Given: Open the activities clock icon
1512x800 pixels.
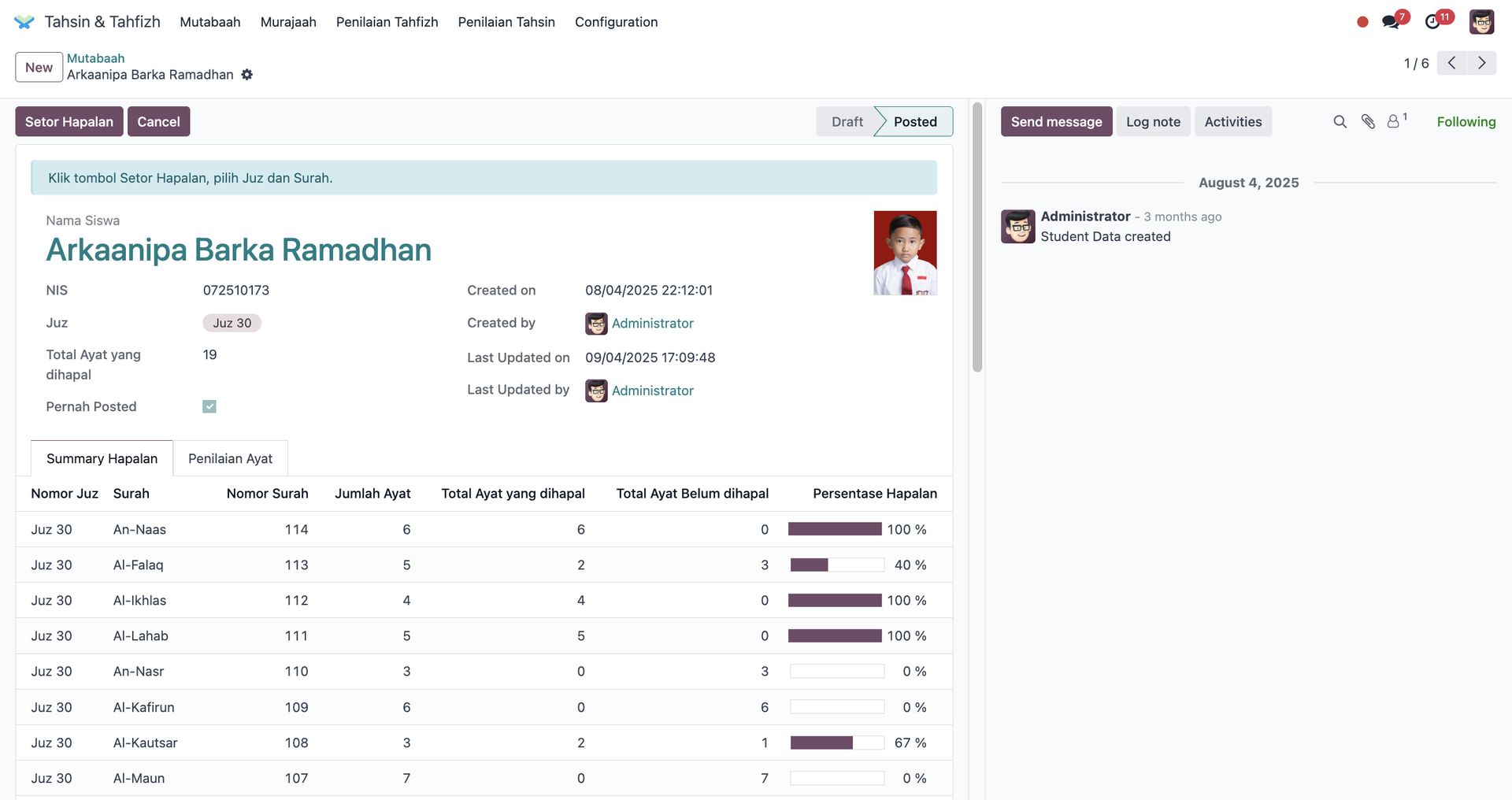Looking at the screenshot, I should 1432,22.
